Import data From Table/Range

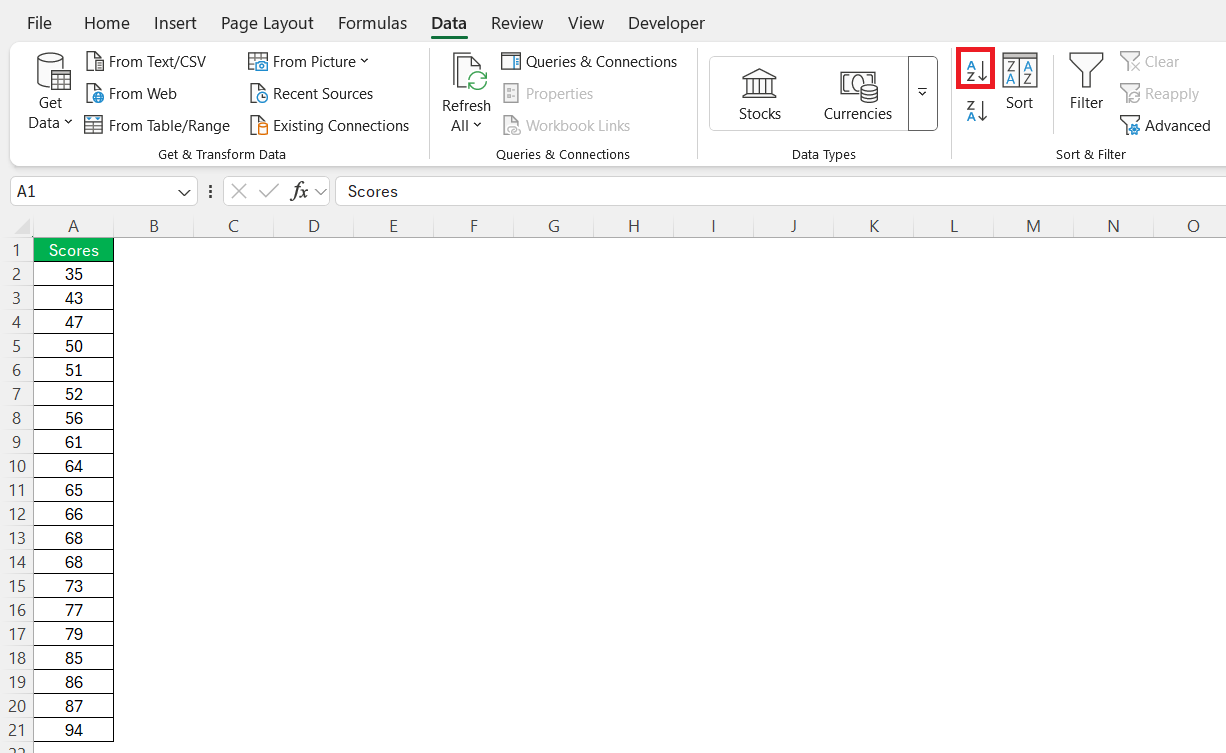pos(157,126)
